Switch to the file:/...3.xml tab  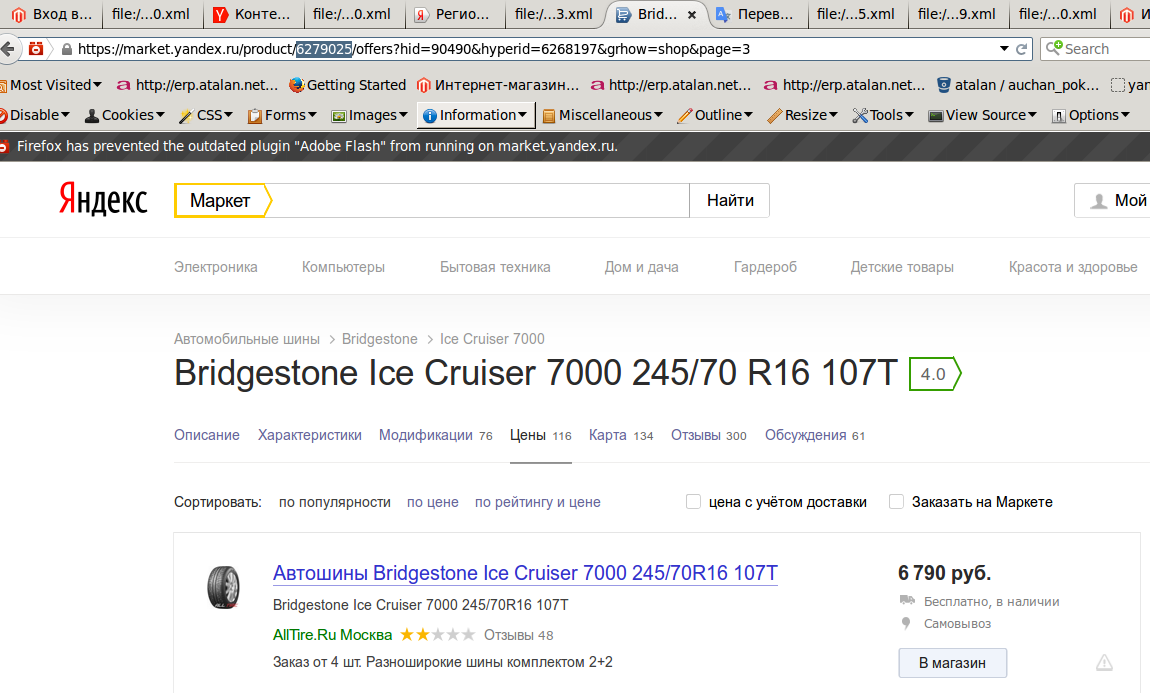[x=554, y=14]
